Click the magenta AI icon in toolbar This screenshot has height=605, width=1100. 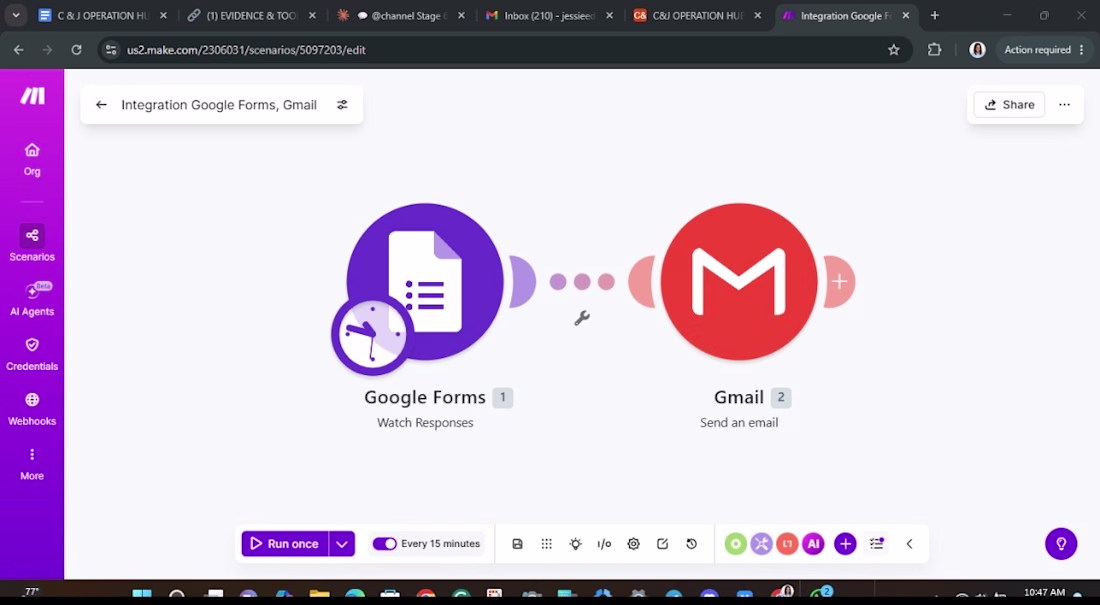point(813,544)
